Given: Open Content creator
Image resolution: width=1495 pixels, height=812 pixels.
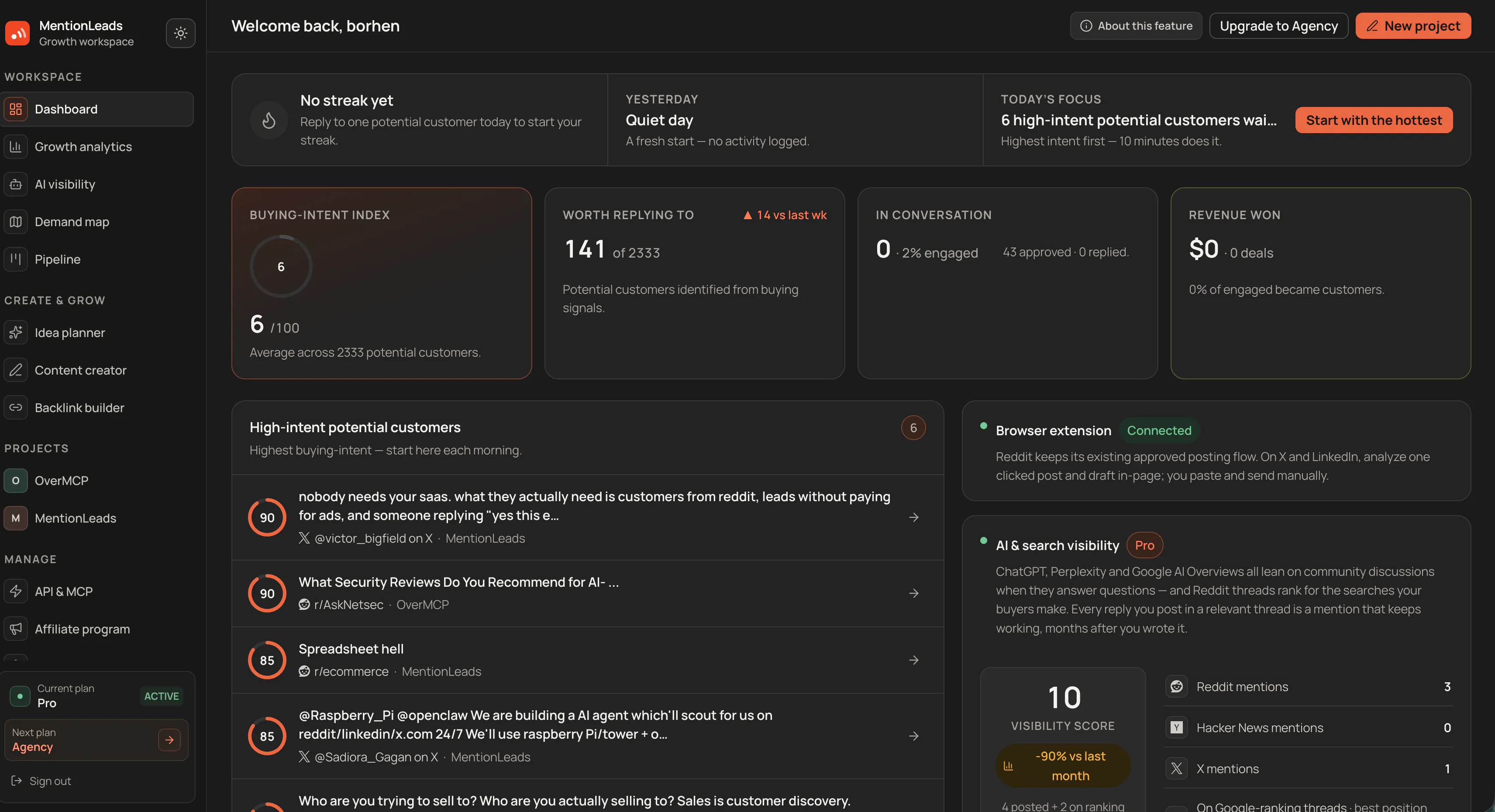Looking at the screenshot, I should 97,370.
